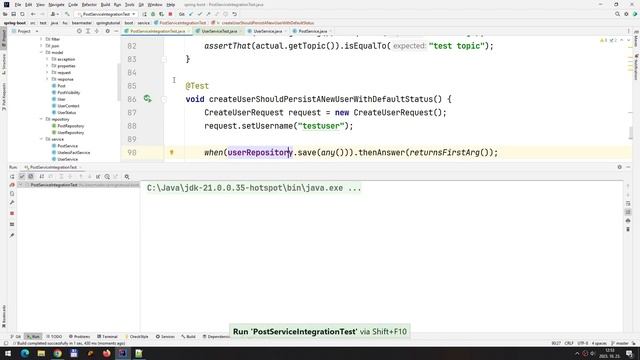
Task: Click the master git branch widget
Action: [620, 343]
